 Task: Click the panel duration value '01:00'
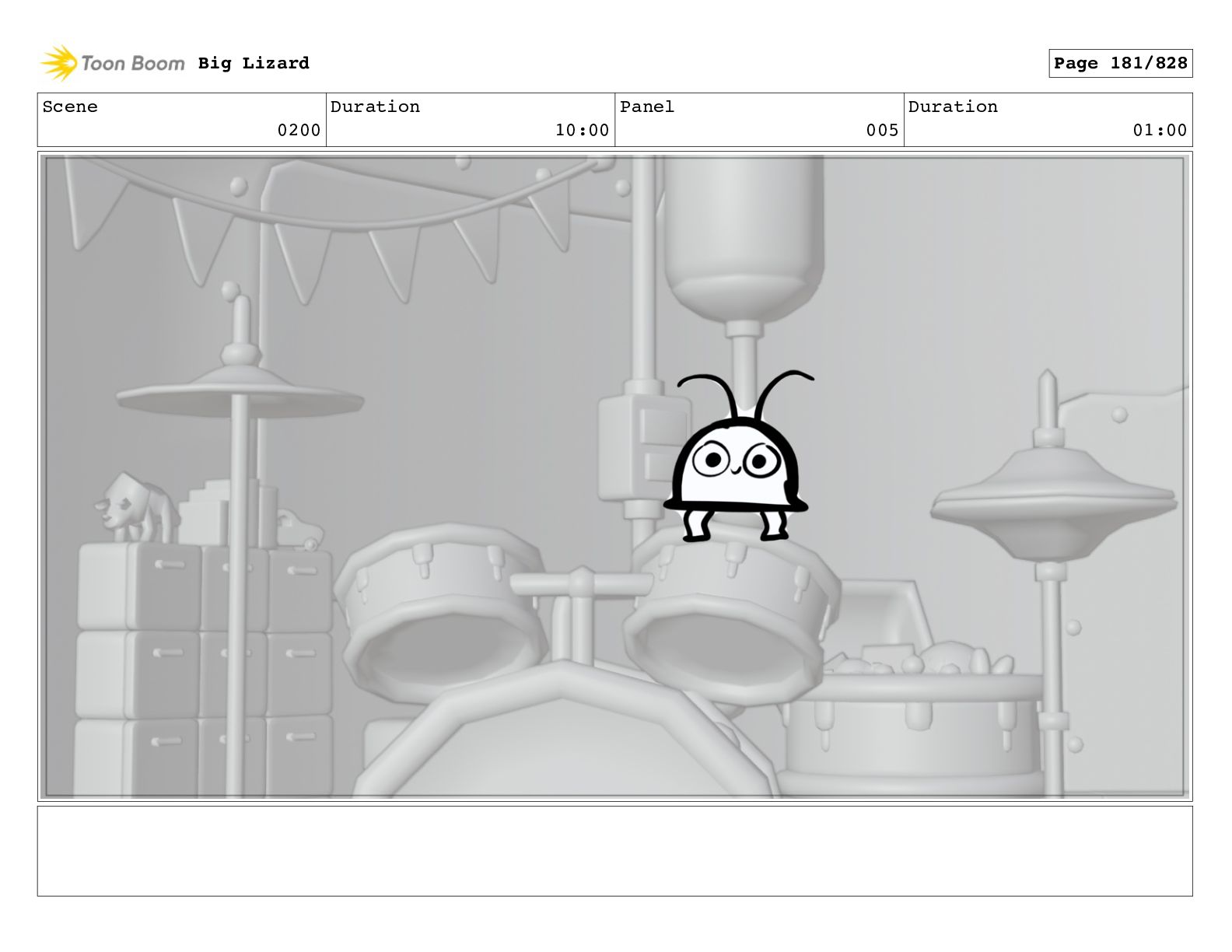tap(1160, 130)
